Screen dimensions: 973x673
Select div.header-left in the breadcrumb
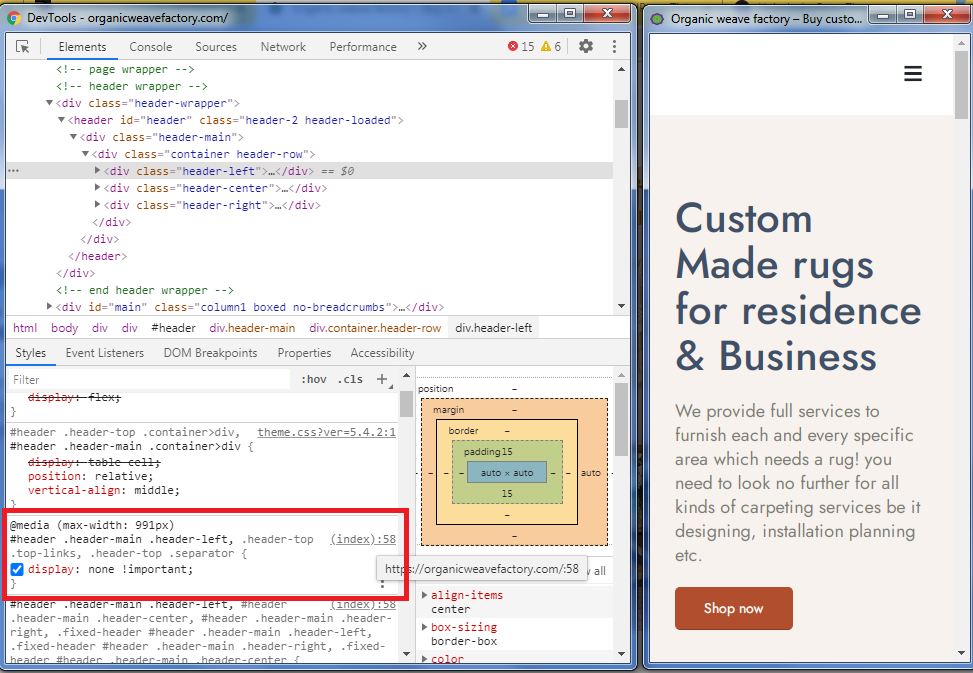[494, 328]
